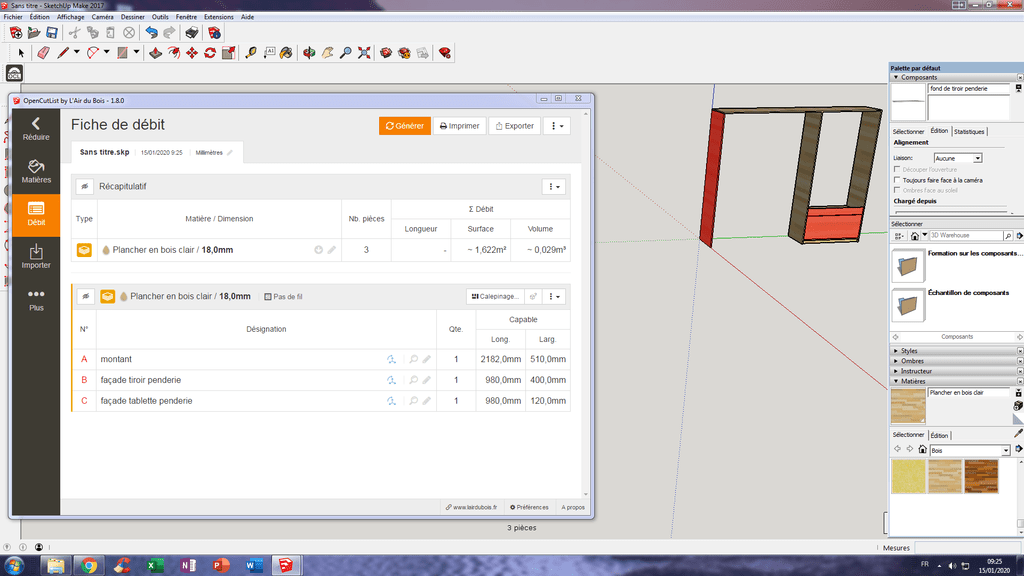Image resolution: width=1024 pixels, height=576 pixels.
Task: Toggle 'Découper l'ouverture' checkbox
Action: point(897,169)
